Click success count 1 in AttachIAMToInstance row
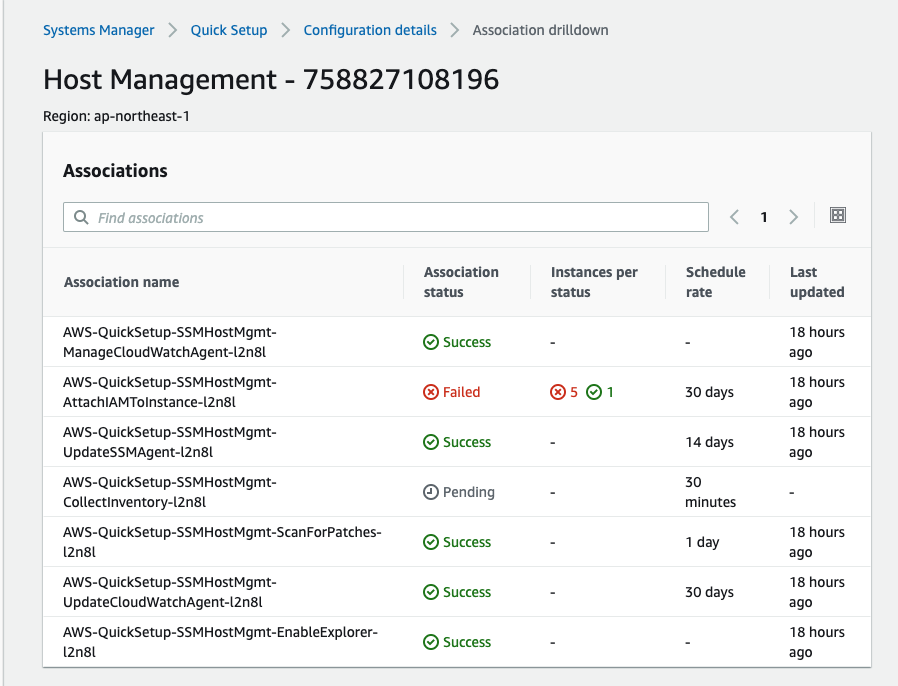This screenshot has width=898, height=686. 610,392
